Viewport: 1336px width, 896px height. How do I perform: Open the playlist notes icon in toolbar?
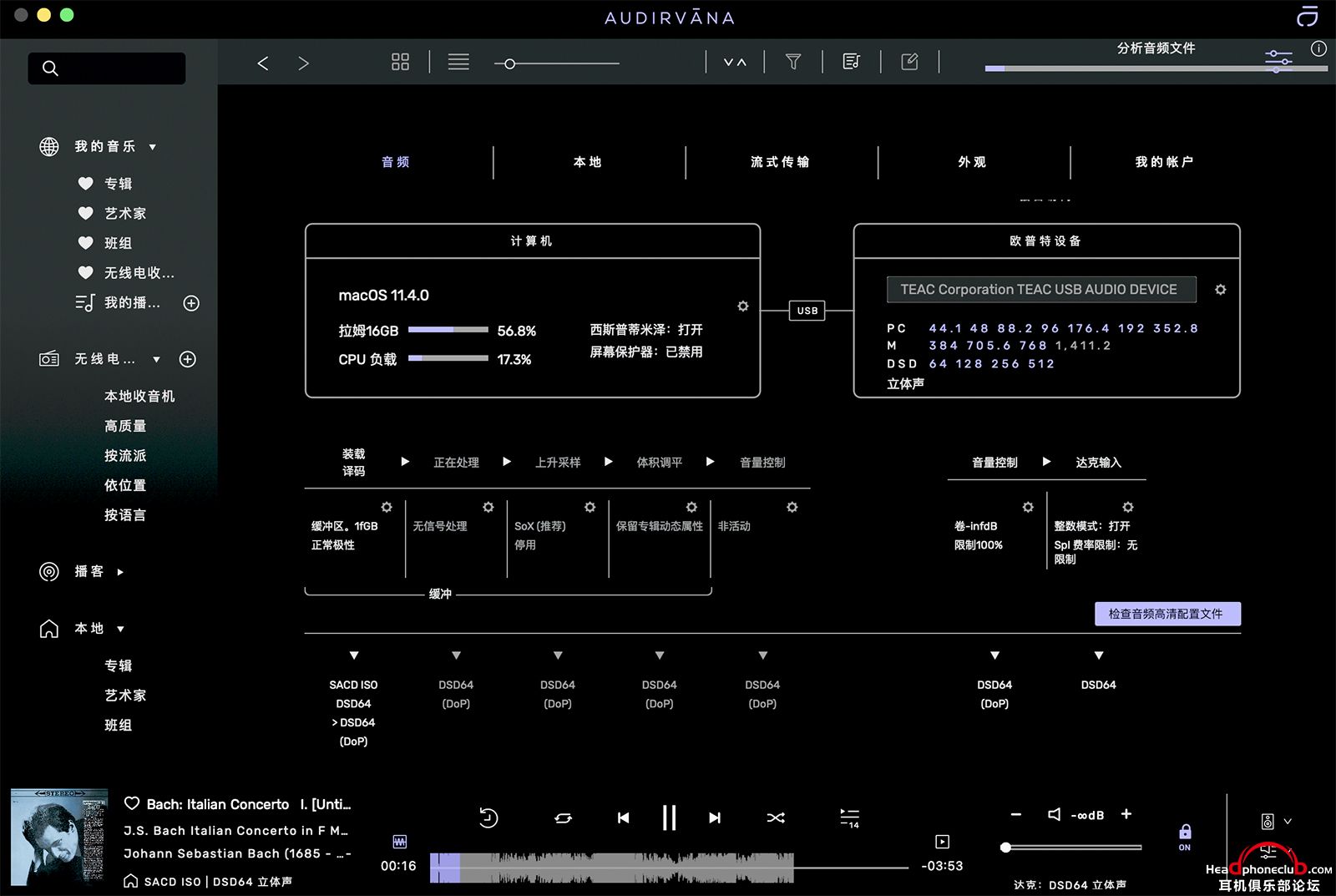point(852,62)
